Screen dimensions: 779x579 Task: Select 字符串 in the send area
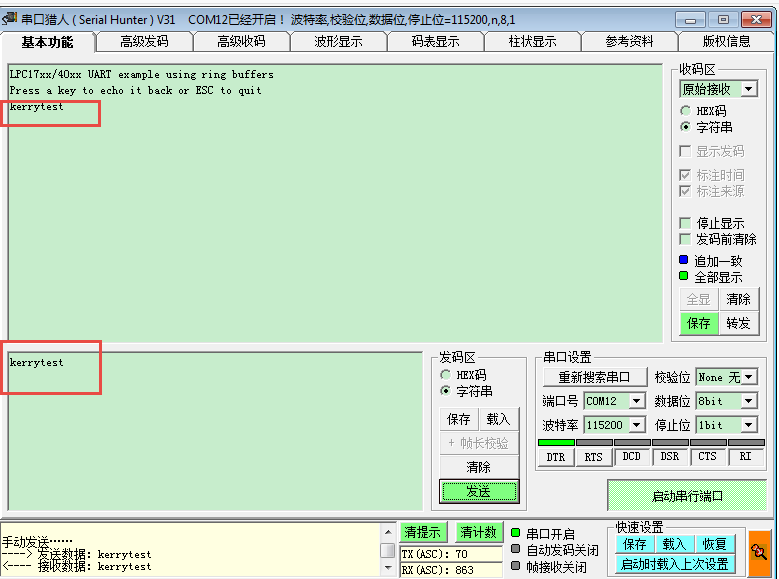[446, 391]
